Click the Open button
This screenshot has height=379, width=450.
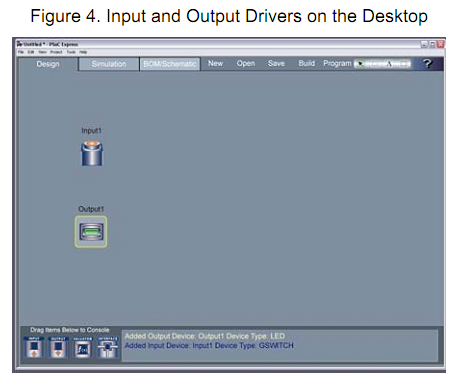point(246,63)
